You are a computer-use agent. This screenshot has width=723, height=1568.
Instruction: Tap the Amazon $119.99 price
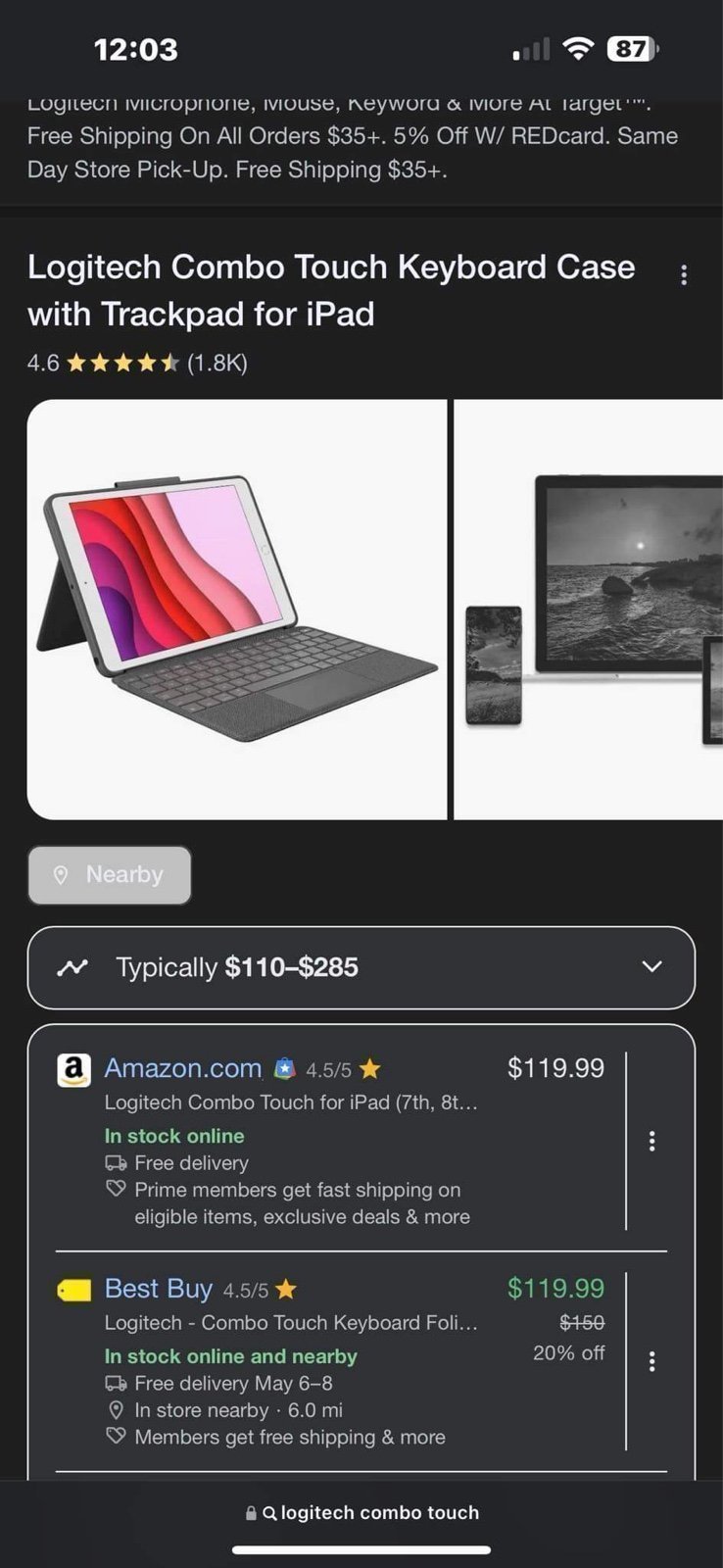click(x=555, y=1068)
